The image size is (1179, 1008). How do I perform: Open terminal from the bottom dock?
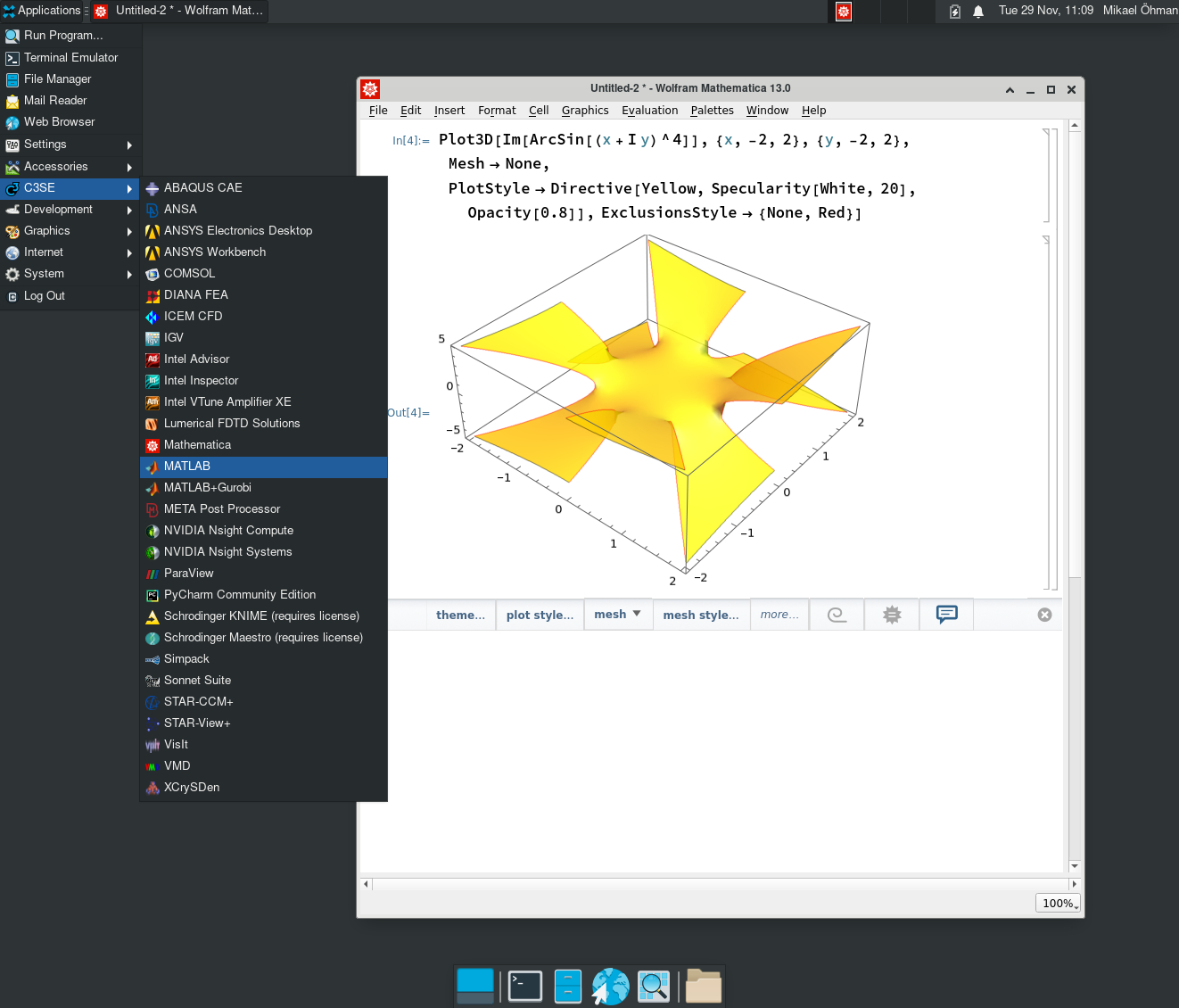(x=525, y=986)
